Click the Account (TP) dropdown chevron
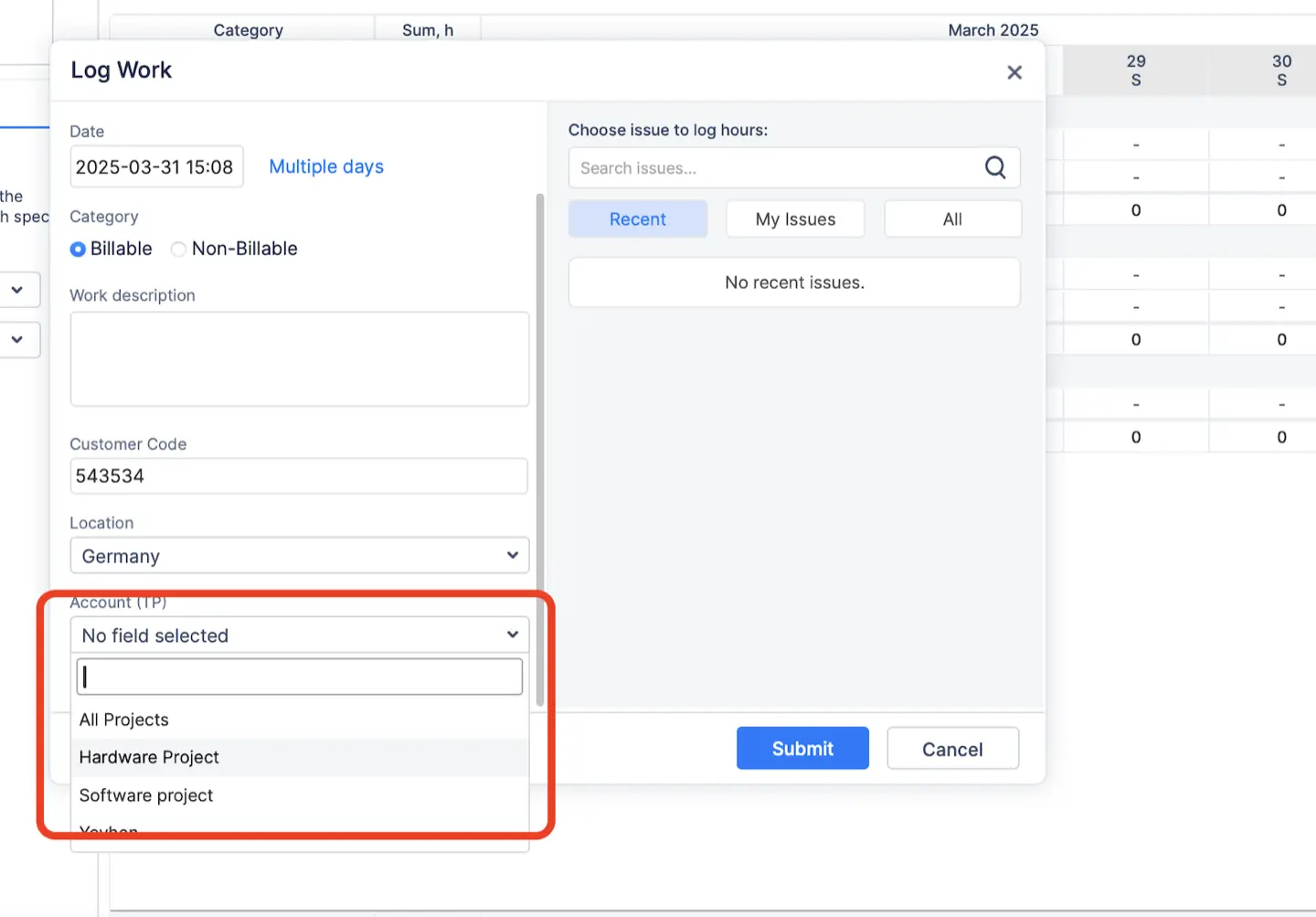This screenshot has height=917, width=1316. tap(512, 634)
